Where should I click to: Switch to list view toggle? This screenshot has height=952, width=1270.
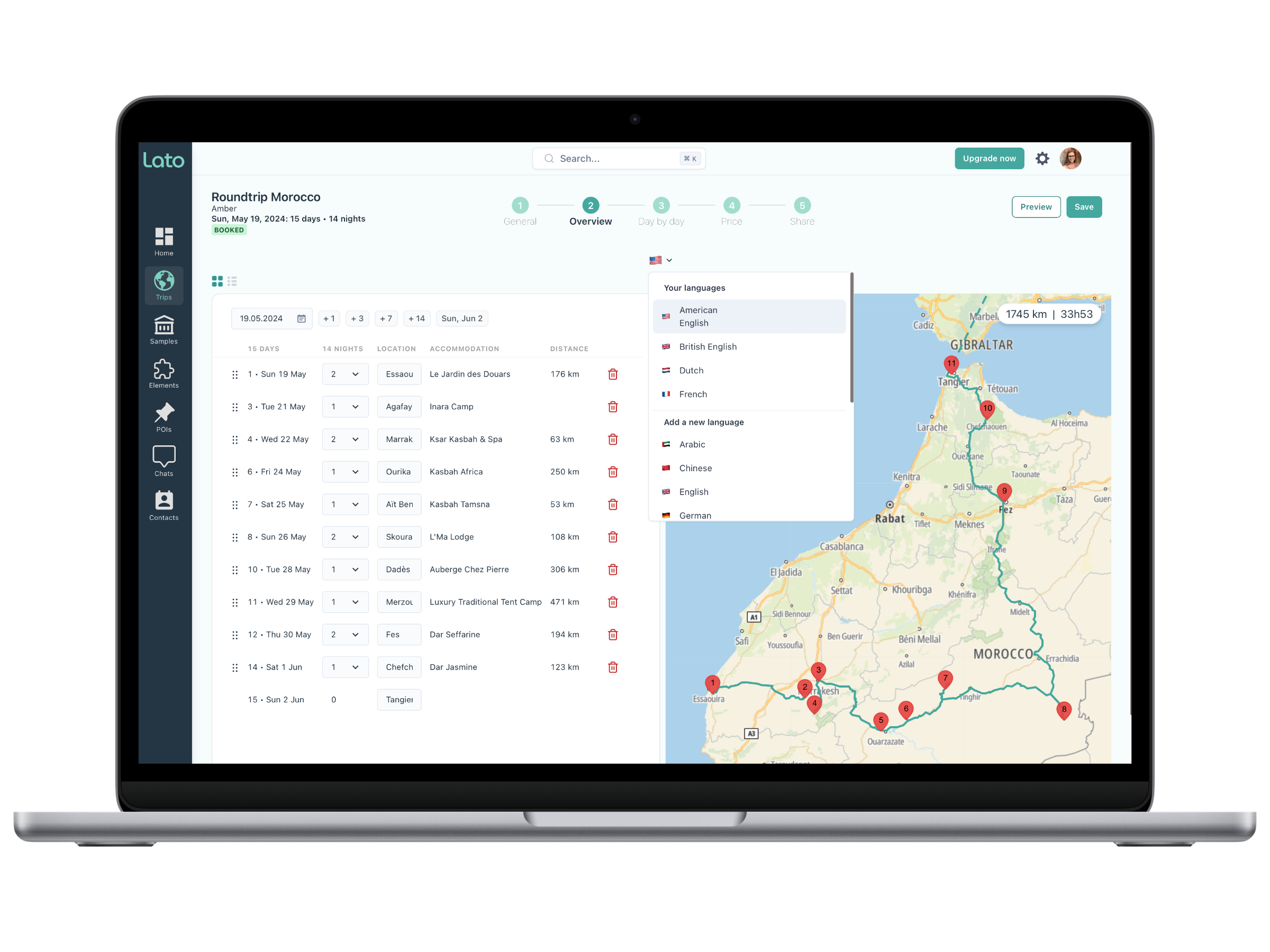tap(232, 281)
